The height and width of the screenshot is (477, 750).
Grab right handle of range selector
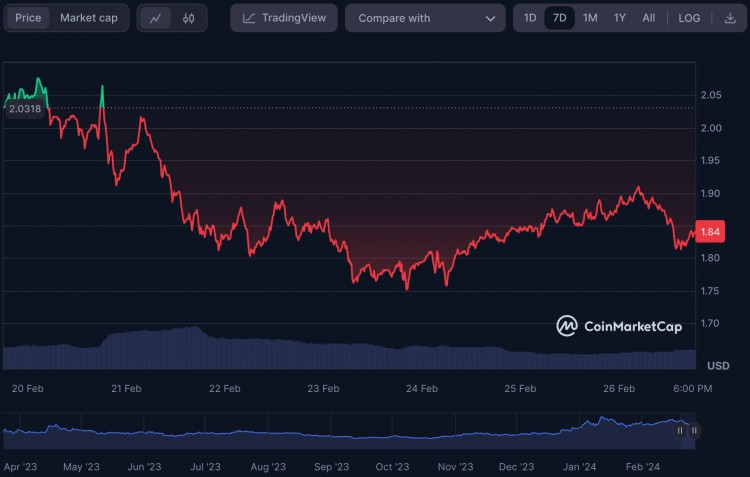coord(694,431)
